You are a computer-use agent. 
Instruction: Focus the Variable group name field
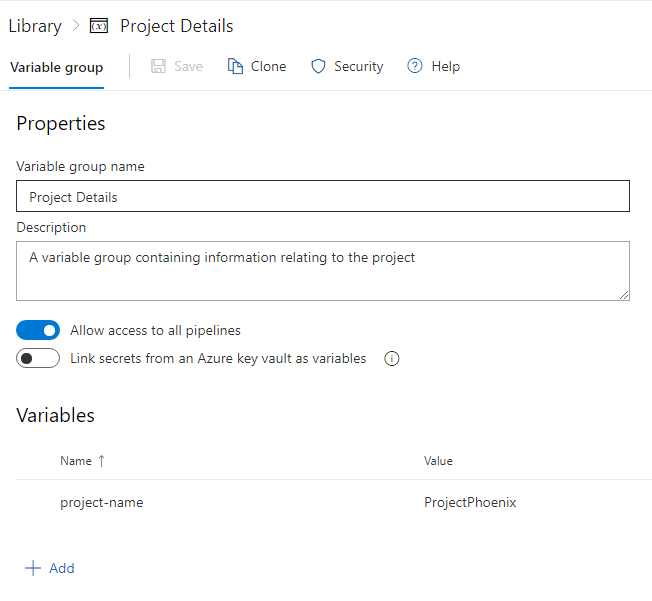coord(323,197)
